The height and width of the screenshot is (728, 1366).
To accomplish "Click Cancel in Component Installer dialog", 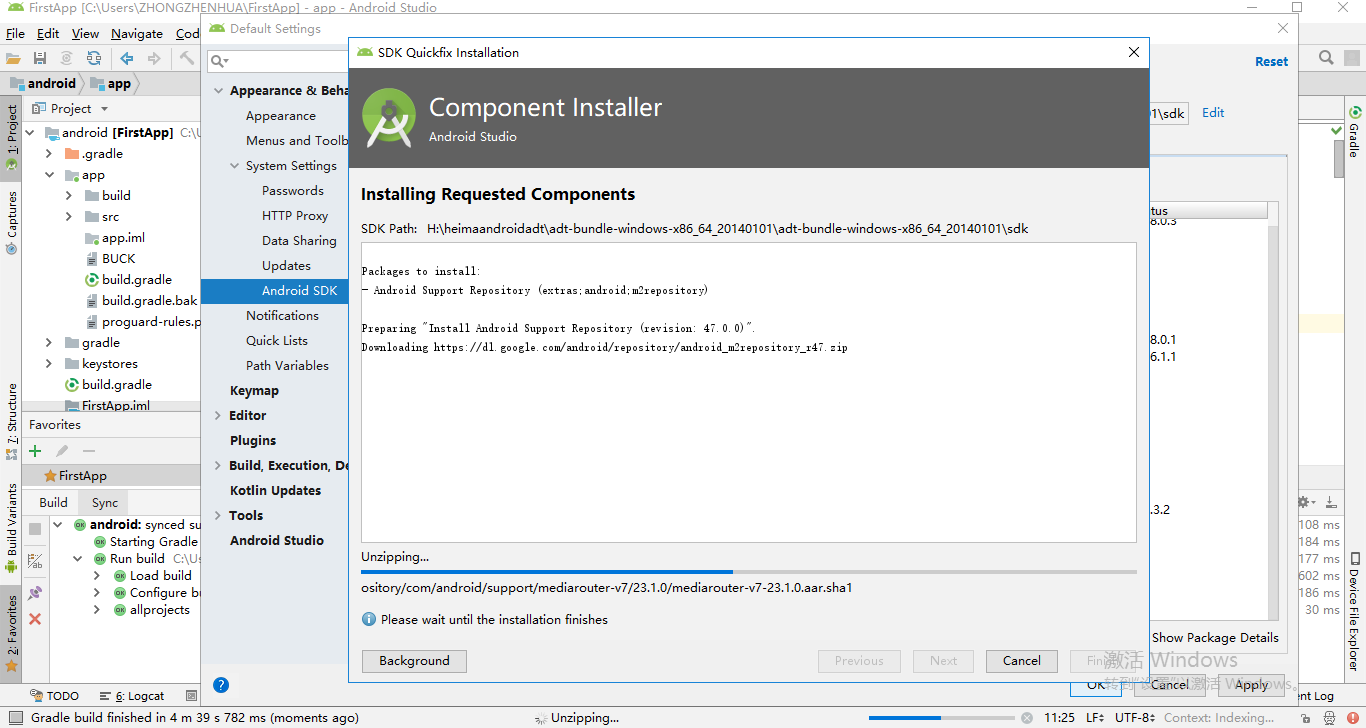I will click(x=1022, y=661).
